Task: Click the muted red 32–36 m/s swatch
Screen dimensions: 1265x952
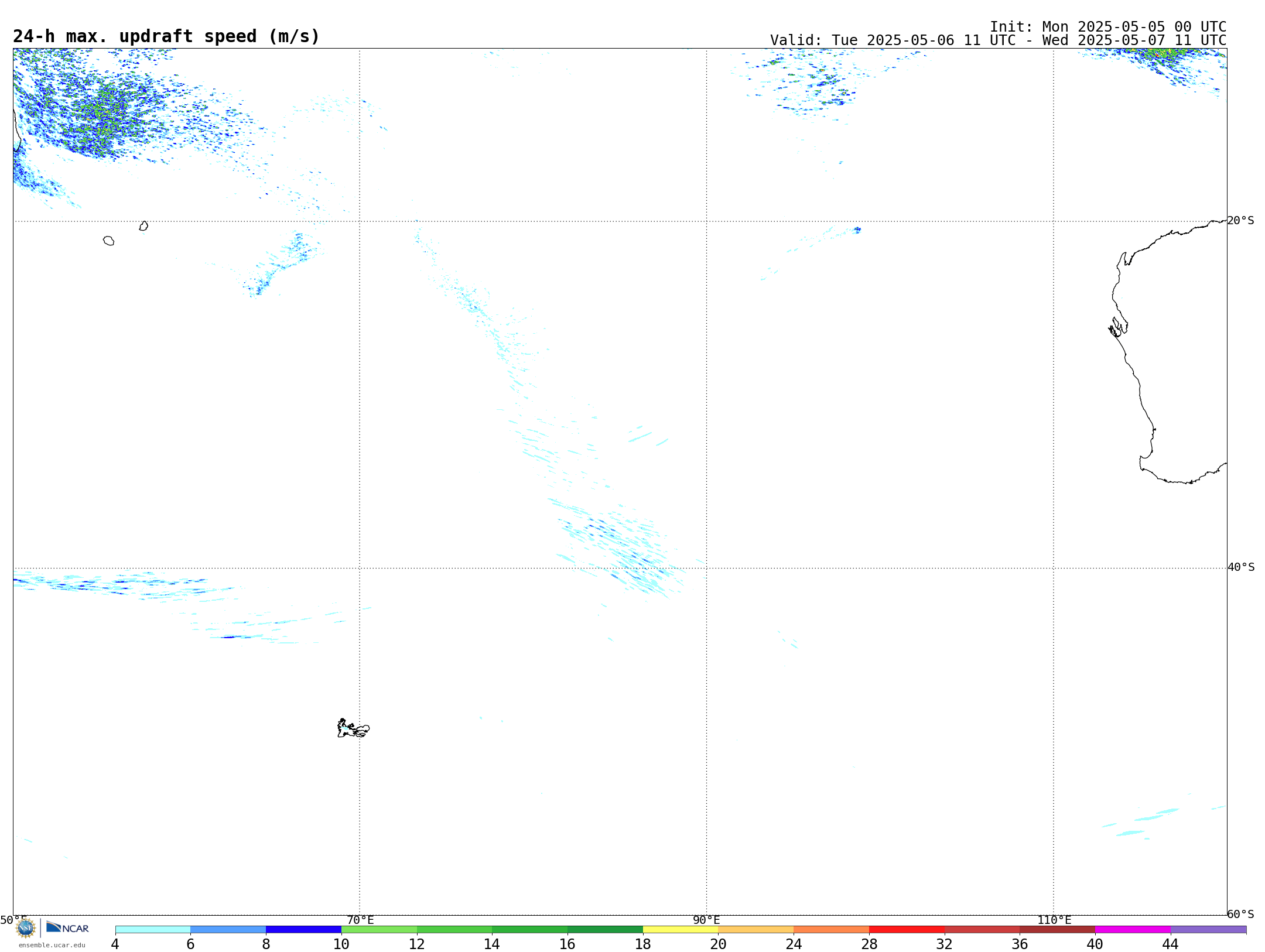Action: [x=982, y=930]
